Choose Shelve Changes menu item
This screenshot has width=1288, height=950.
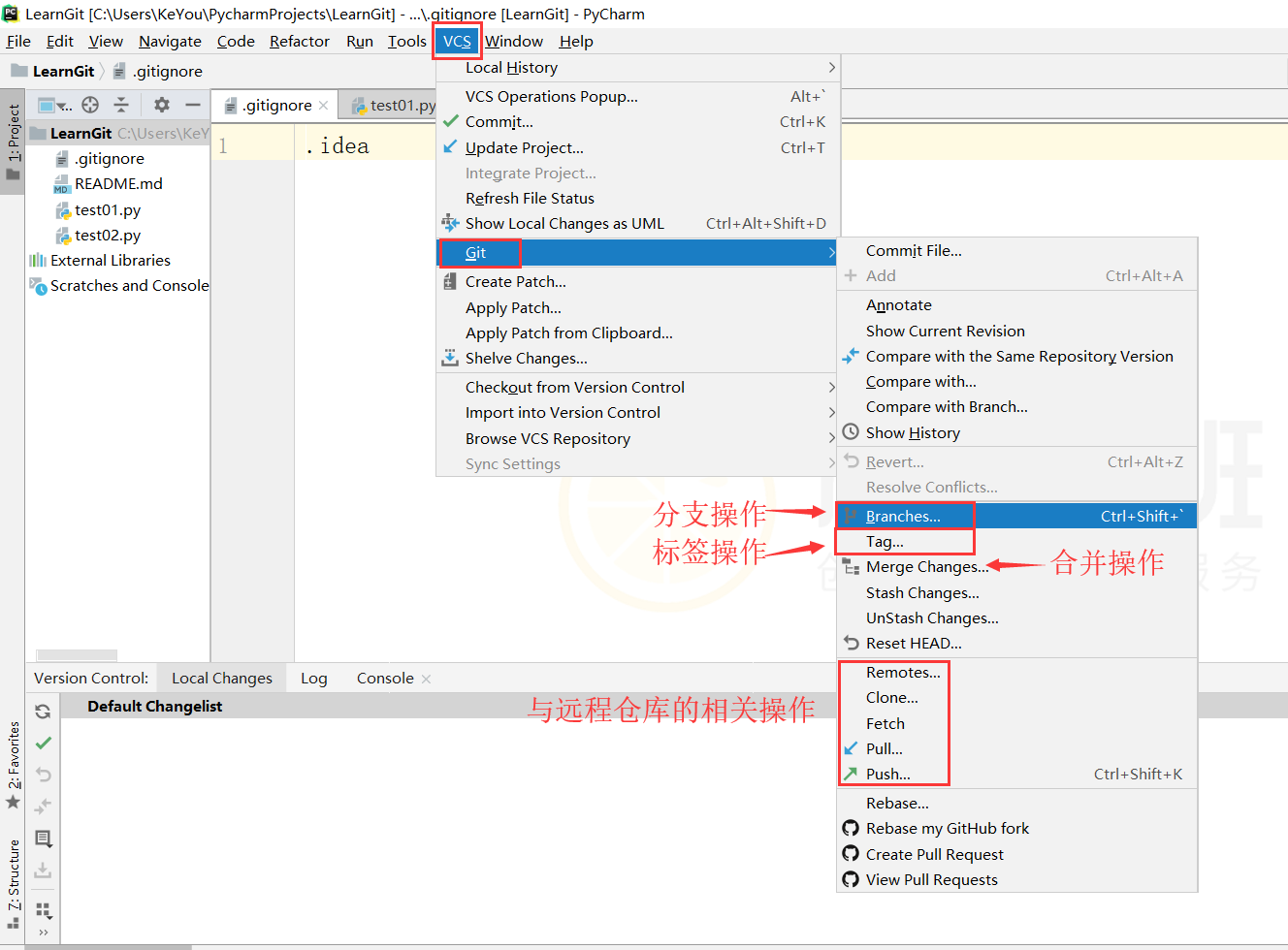coord(638,359)
